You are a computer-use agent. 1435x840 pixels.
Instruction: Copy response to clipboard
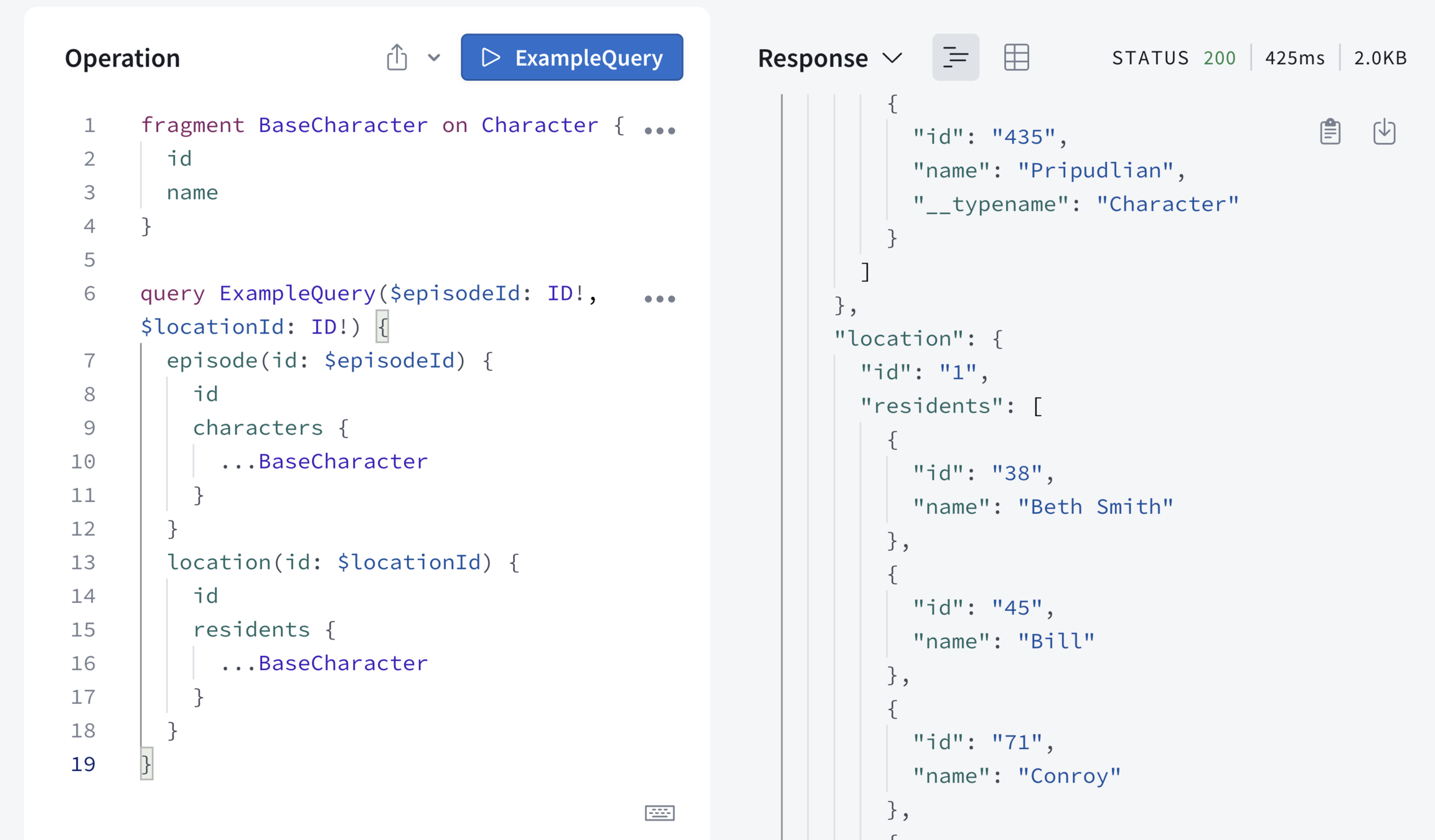(x=1330, y=131)
